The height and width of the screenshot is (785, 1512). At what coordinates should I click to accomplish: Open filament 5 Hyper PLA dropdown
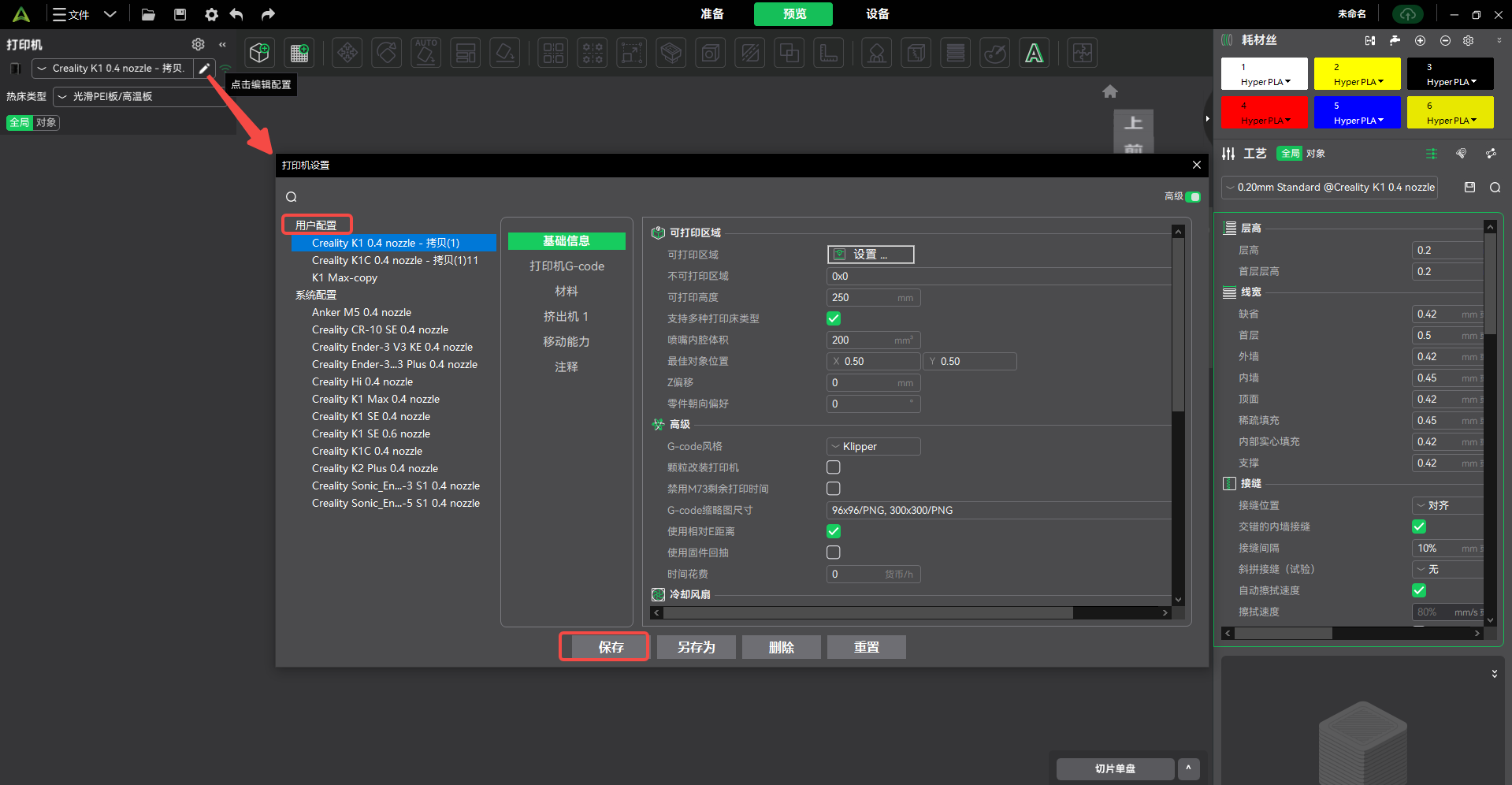click(x=1358, y=121)
